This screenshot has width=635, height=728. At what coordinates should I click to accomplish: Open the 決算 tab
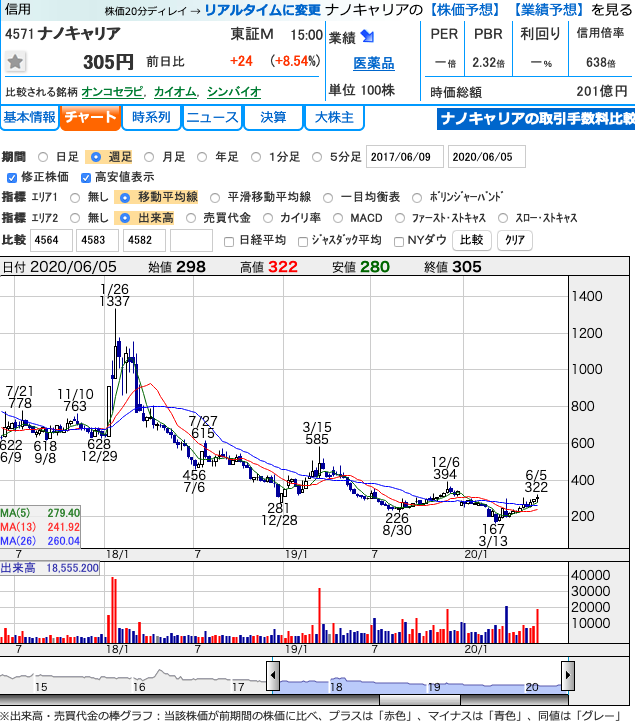(273, 117)
